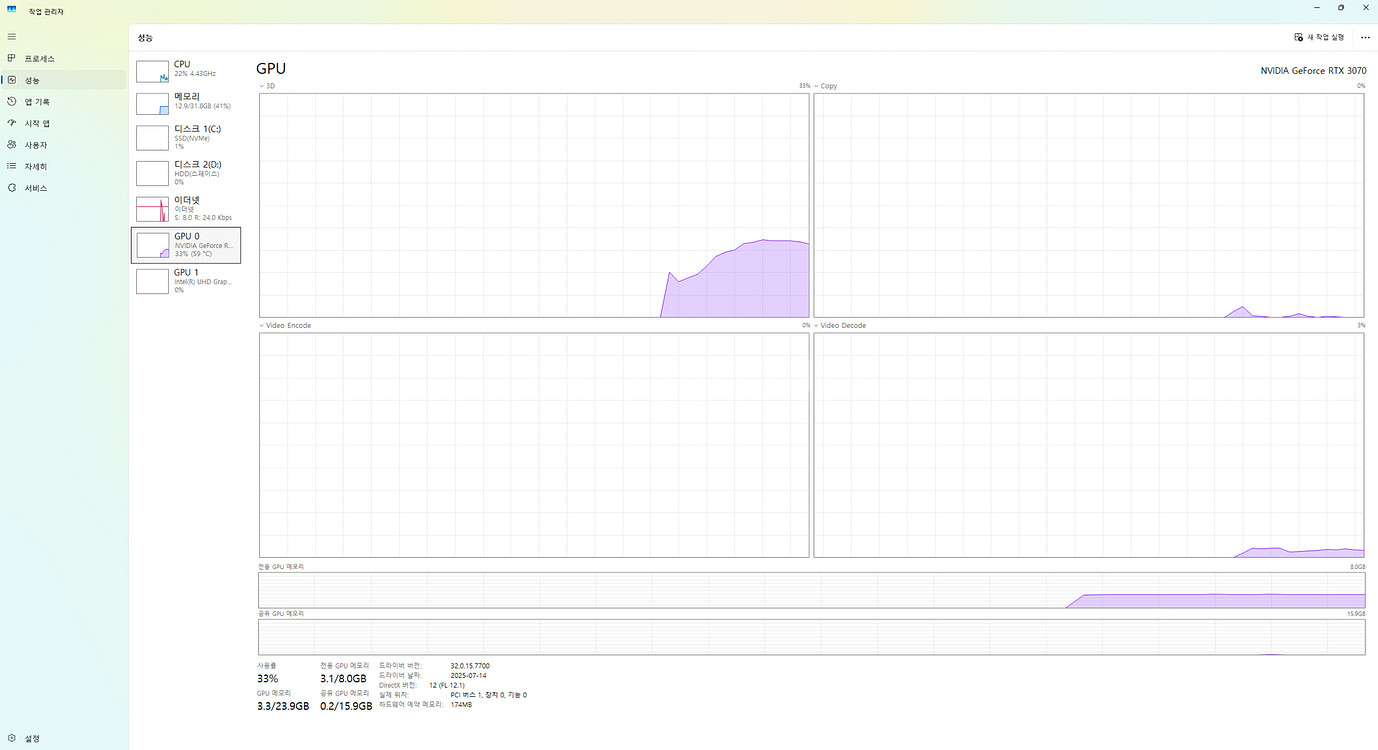This screenshot has width=1378, height=750.
Task: Open the Video Decode engine dropdown
Action: [x=840, y=326]
